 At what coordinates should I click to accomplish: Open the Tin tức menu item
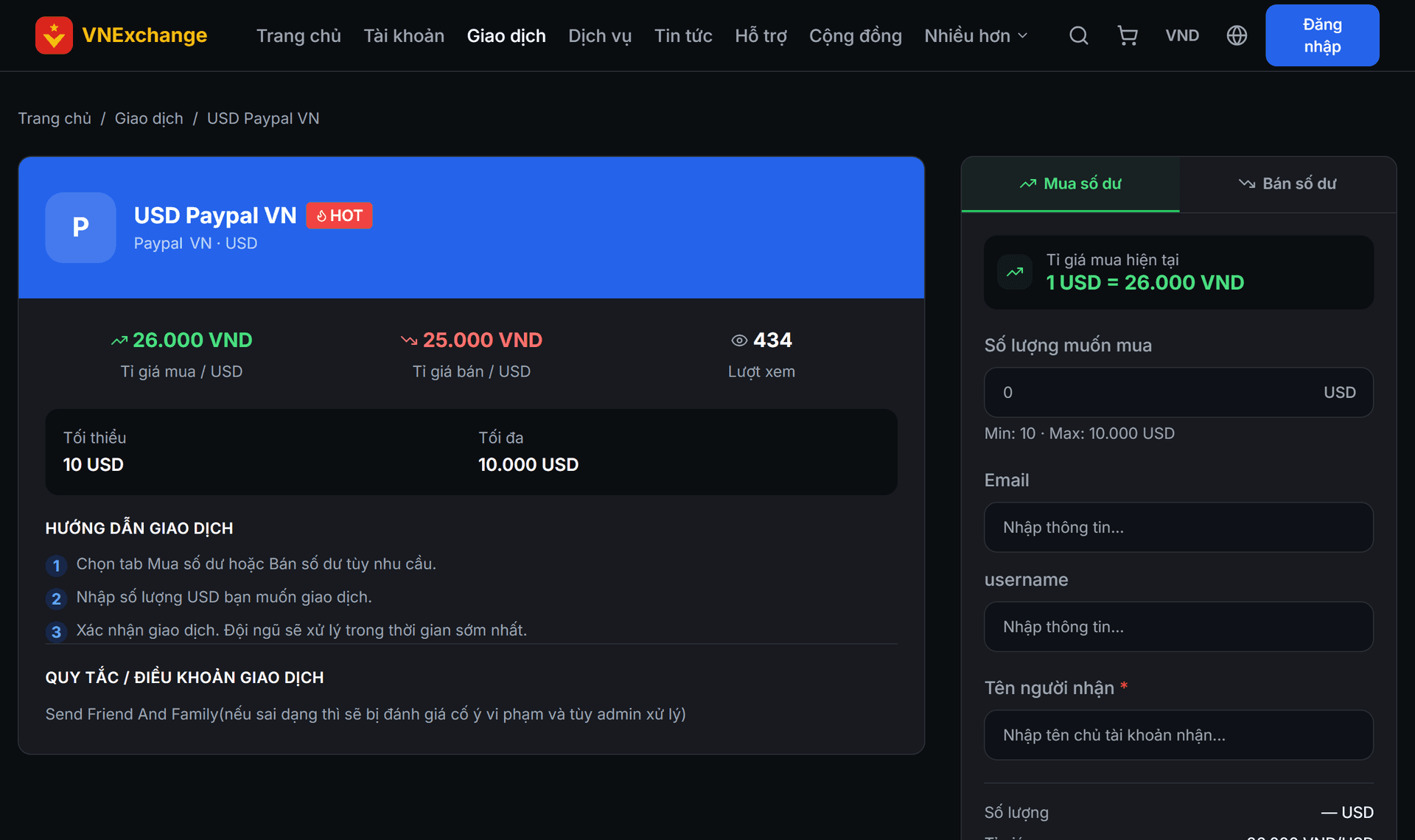point(683,35)
